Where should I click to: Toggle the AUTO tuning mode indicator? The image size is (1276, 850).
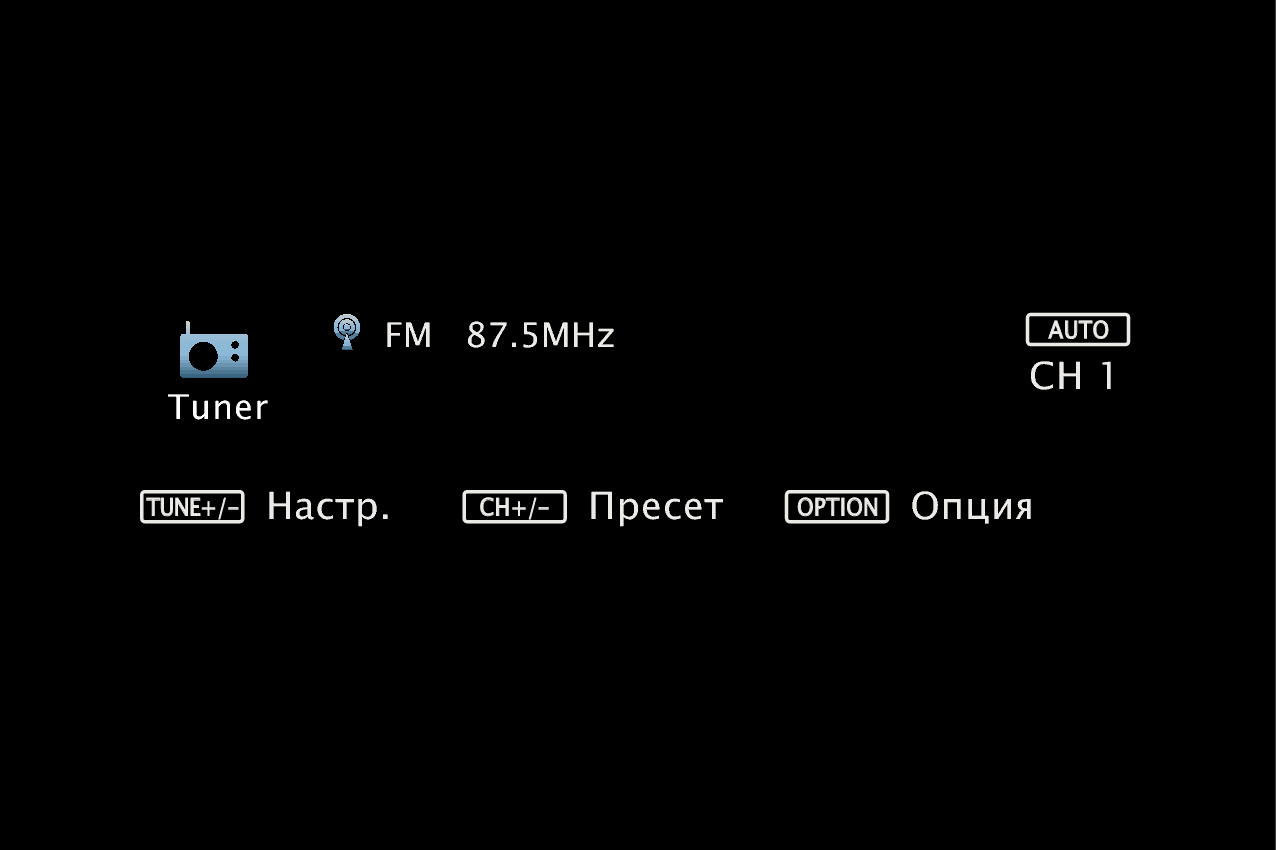(x=1078, y=330)
